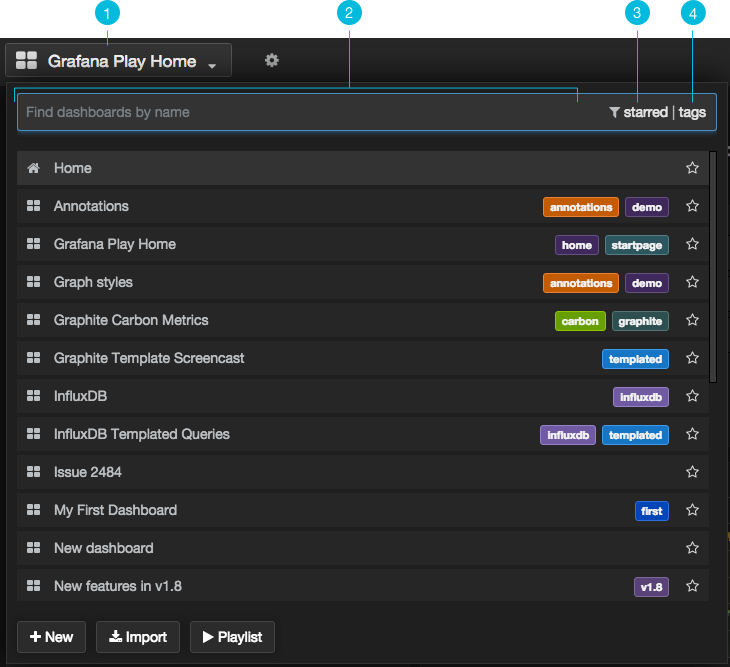Click the funnel filter icon

(614, 112)
